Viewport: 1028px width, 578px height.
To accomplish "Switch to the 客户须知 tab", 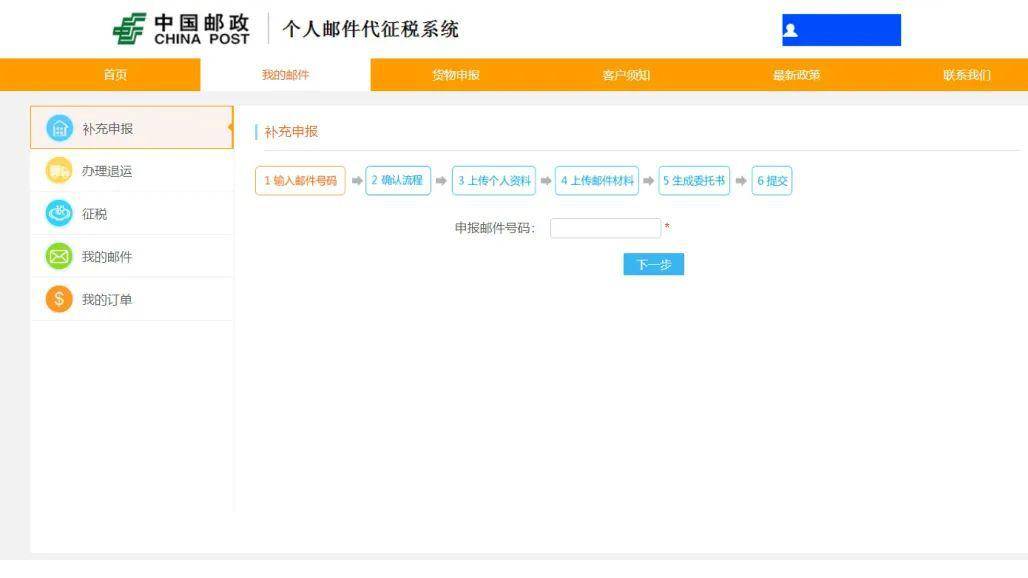I will pos(626,75).
